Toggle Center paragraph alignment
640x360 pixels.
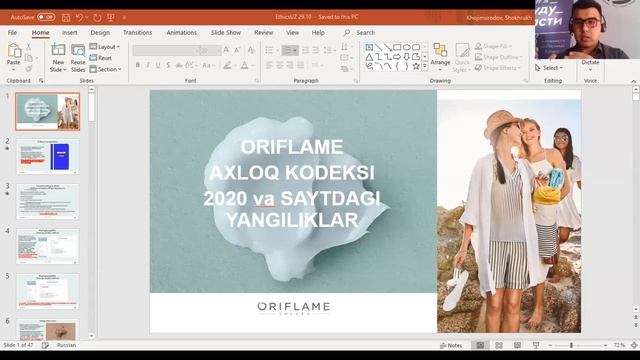(280, 65)
